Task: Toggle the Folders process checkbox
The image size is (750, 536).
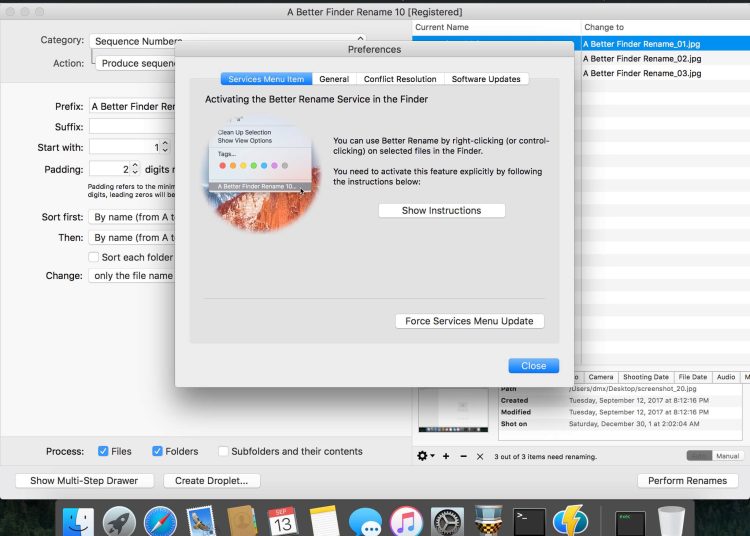Action: coord(156,451)
